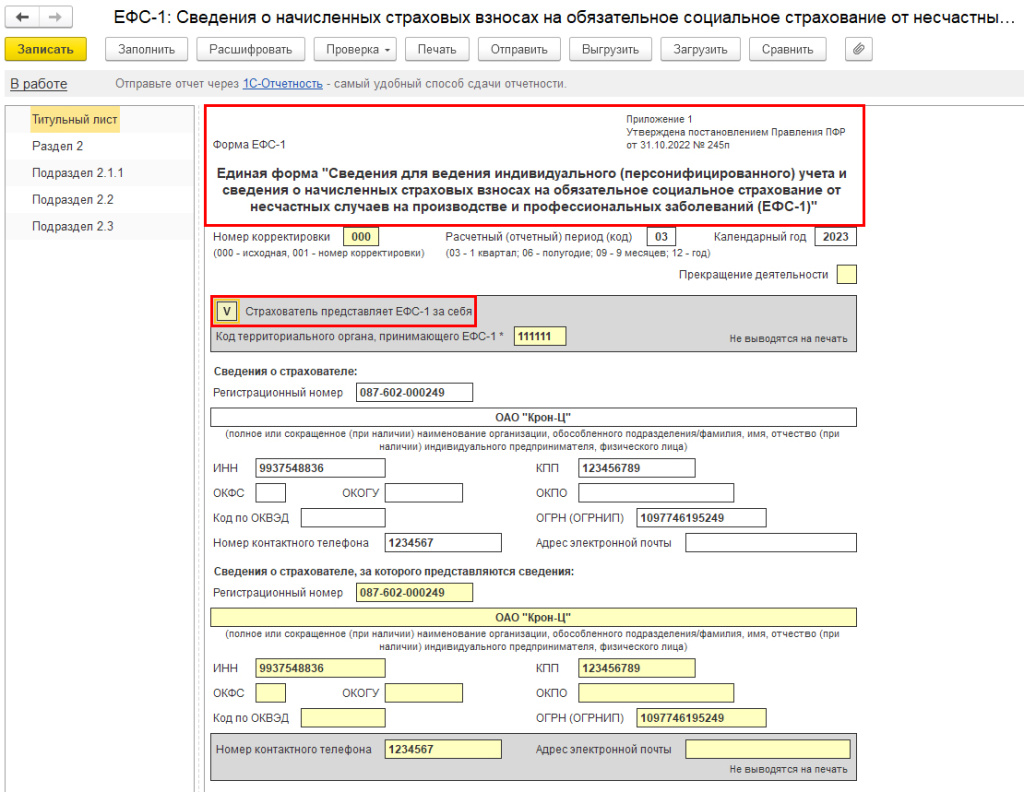Click Расшифровать in the toolbar
1024x792 pixels.
click(x=251, y=49)
